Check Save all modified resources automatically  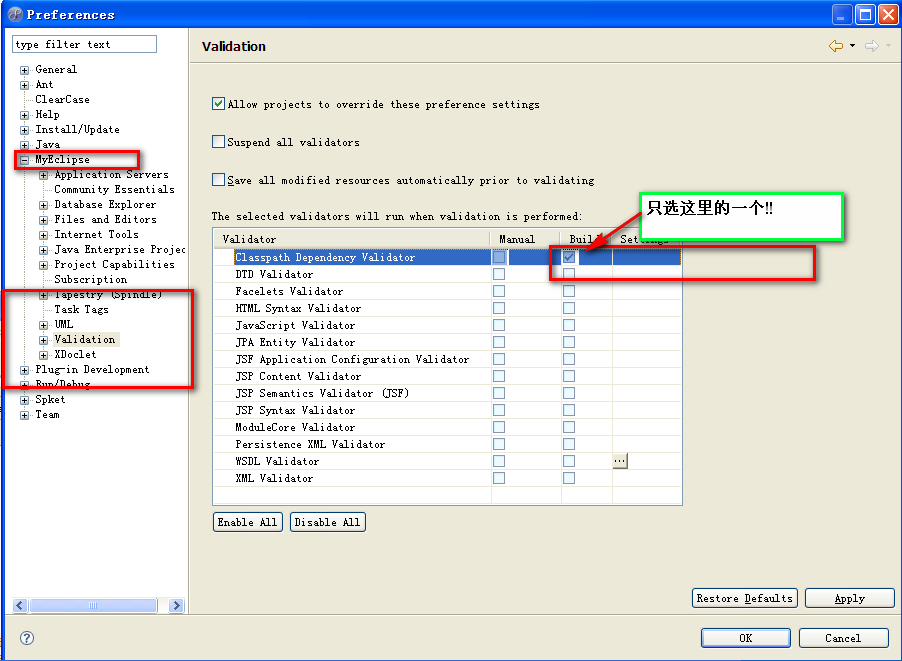tap(218, 179)
